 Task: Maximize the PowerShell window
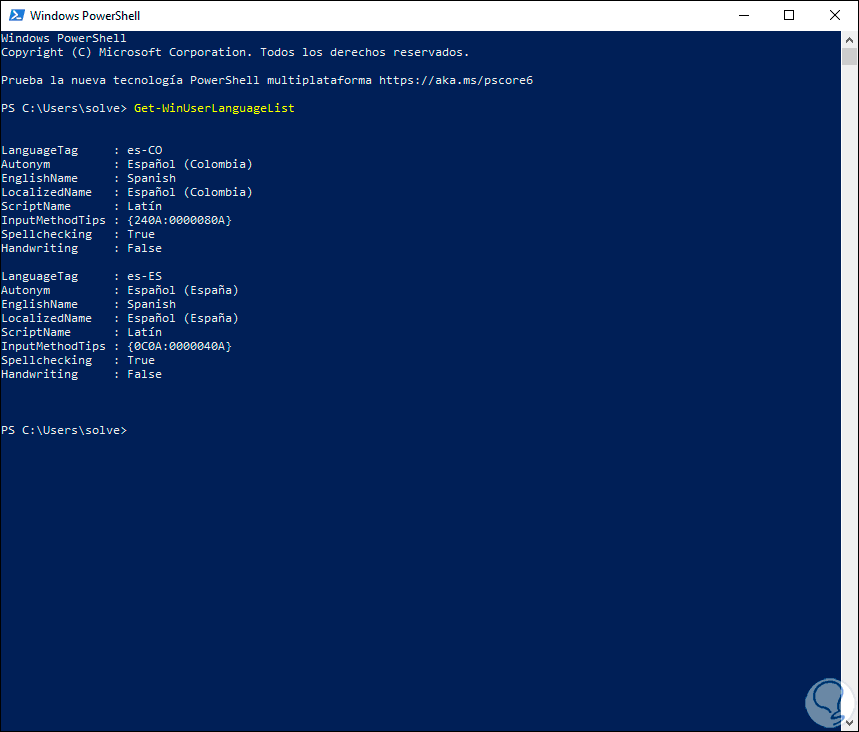789,15
